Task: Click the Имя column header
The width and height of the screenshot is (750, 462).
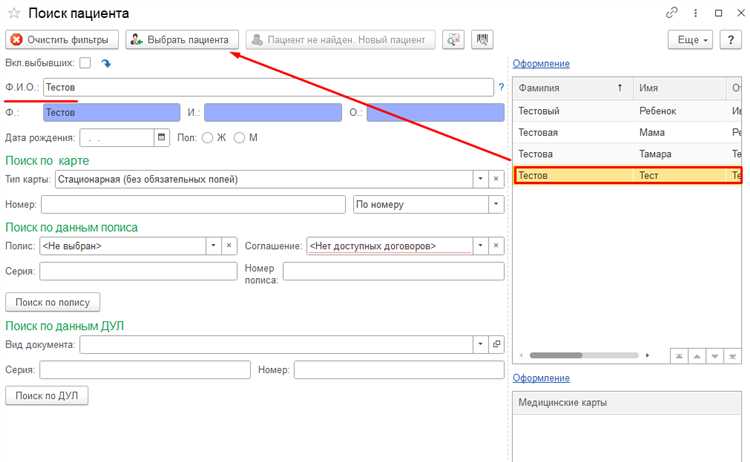Action: (x=680, y=88)
